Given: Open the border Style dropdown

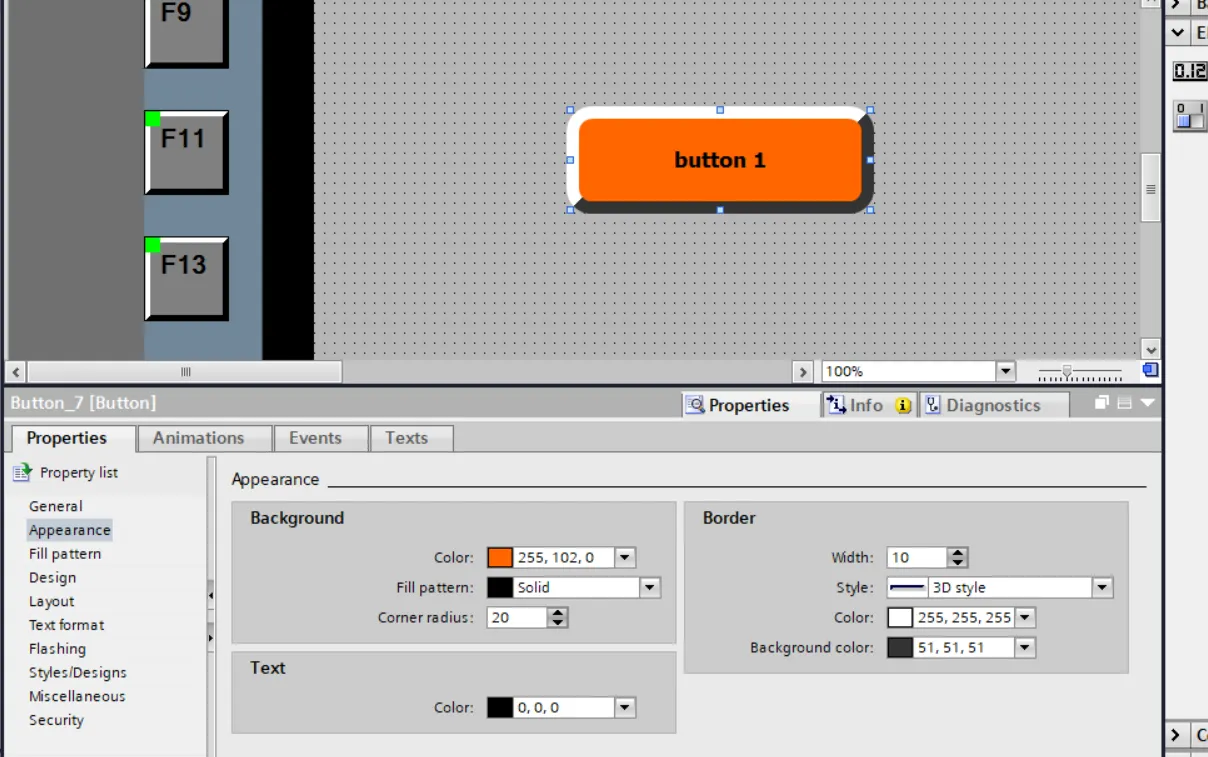Looking at the screenshot, I should [x=1102, y=588].
